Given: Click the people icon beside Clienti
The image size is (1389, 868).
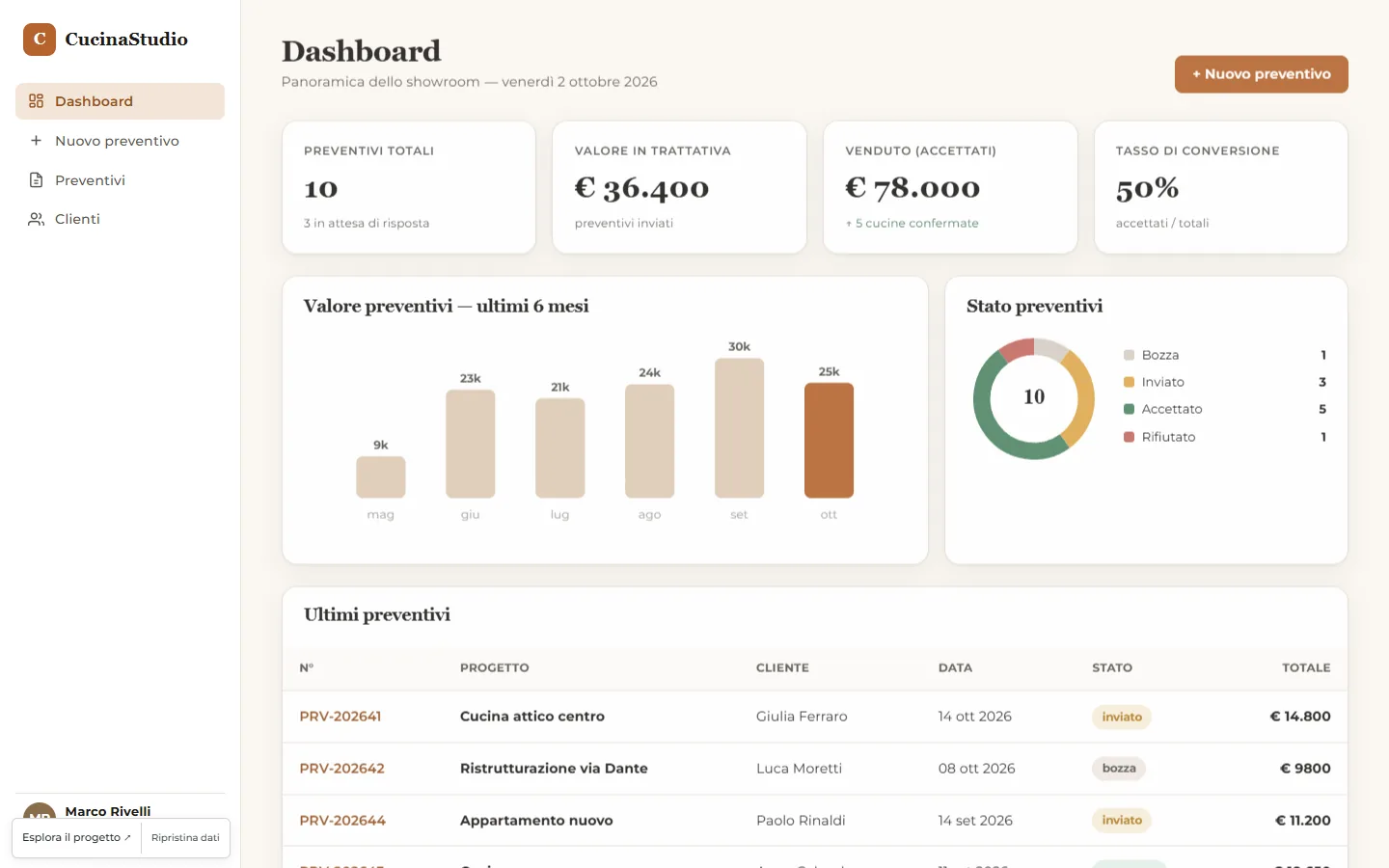Looking at the screenshot, I should [37, 219].
